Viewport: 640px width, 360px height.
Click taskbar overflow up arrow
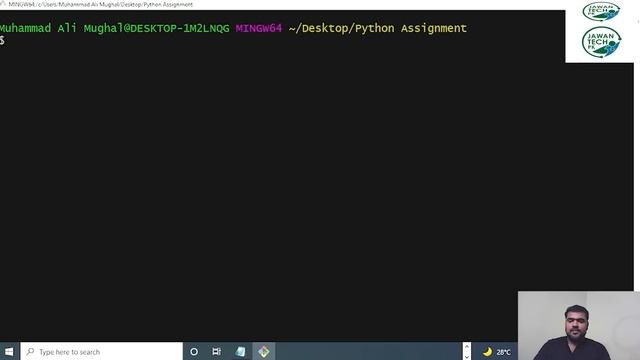tap(467, 347)
